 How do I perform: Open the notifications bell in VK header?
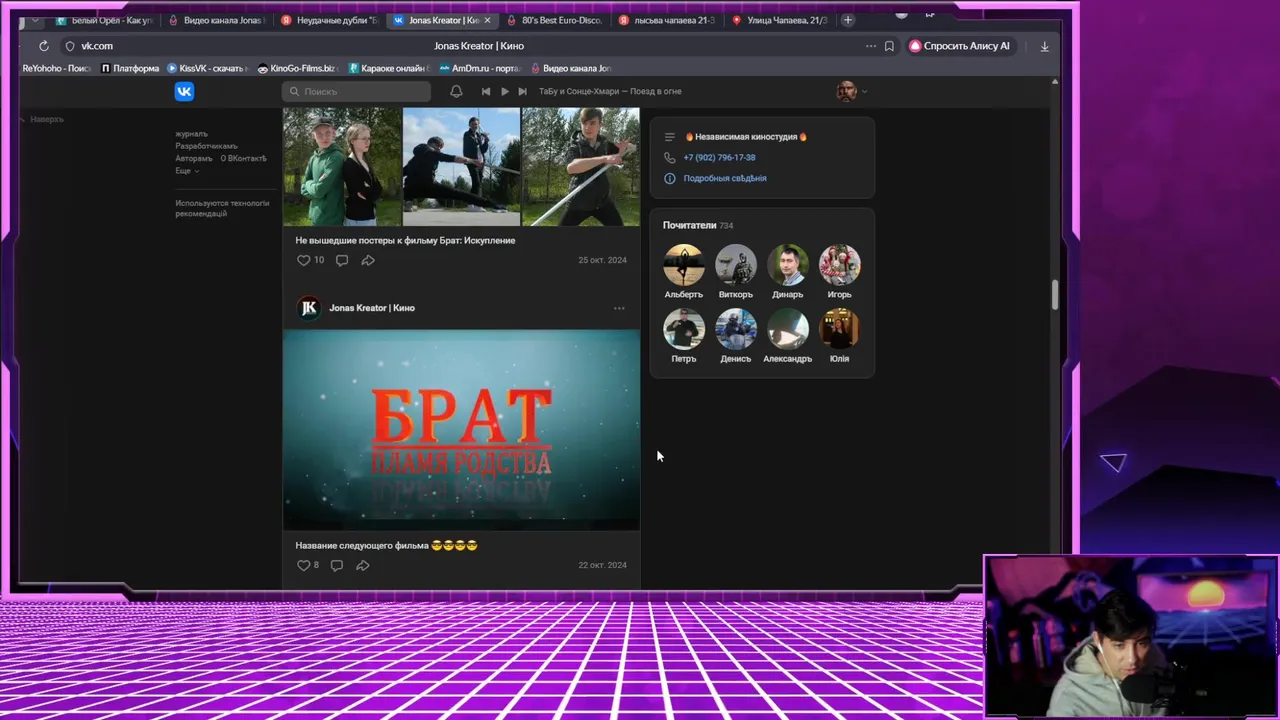pos(456,91)
